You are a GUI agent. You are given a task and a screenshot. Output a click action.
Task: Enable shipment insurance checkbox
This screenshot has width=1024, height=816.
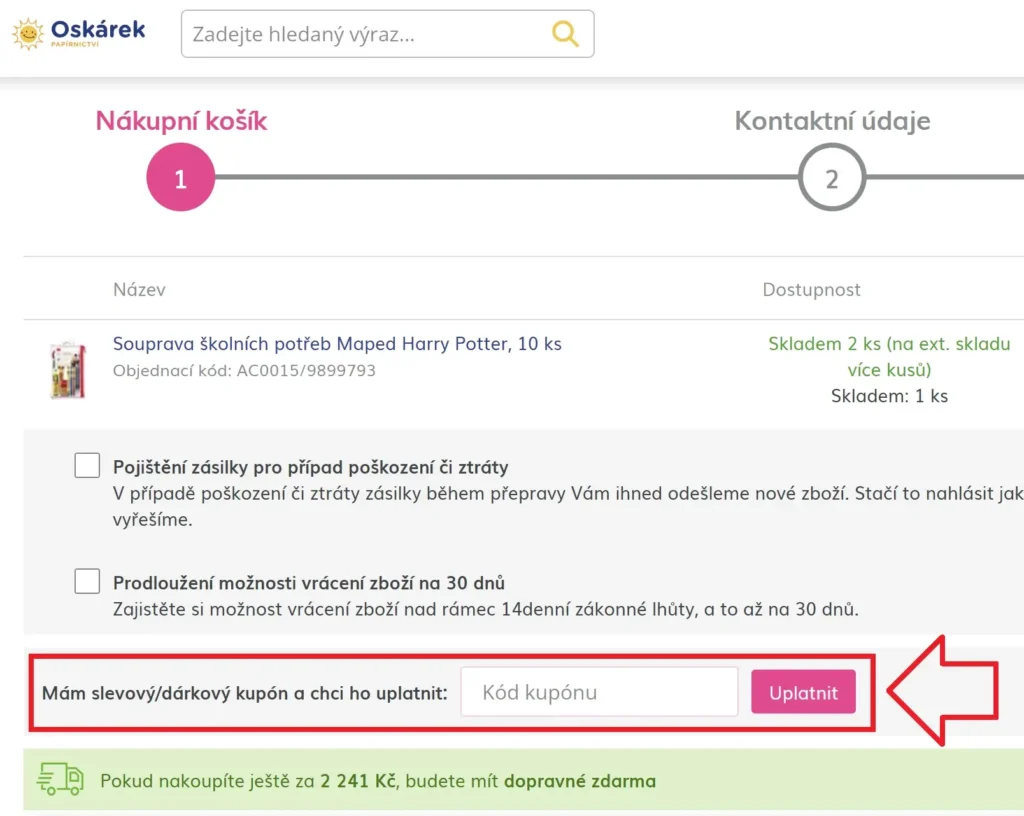(x=88, y=465)
